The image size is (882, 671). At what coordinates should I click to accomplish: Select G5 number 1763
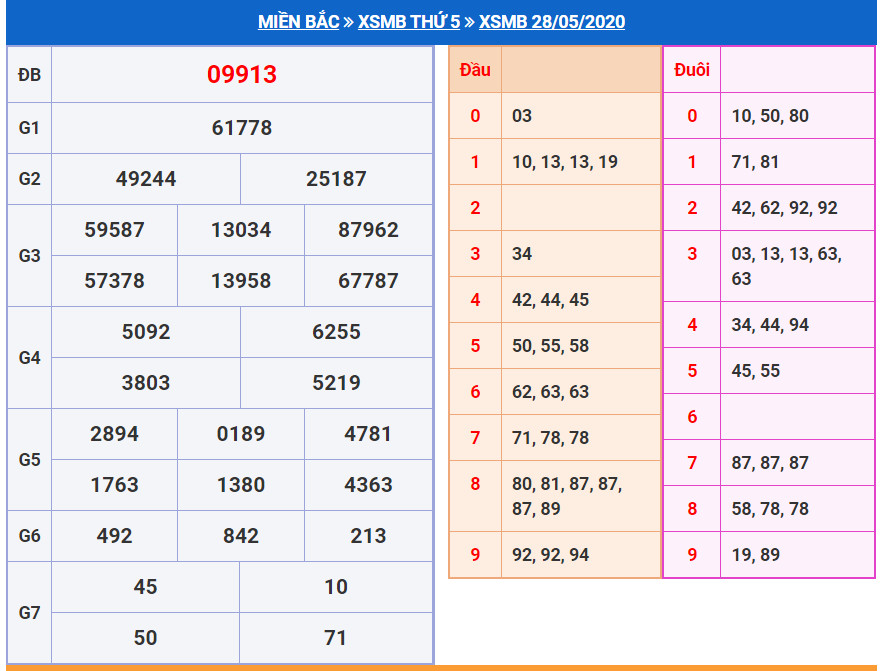(115, 485)
